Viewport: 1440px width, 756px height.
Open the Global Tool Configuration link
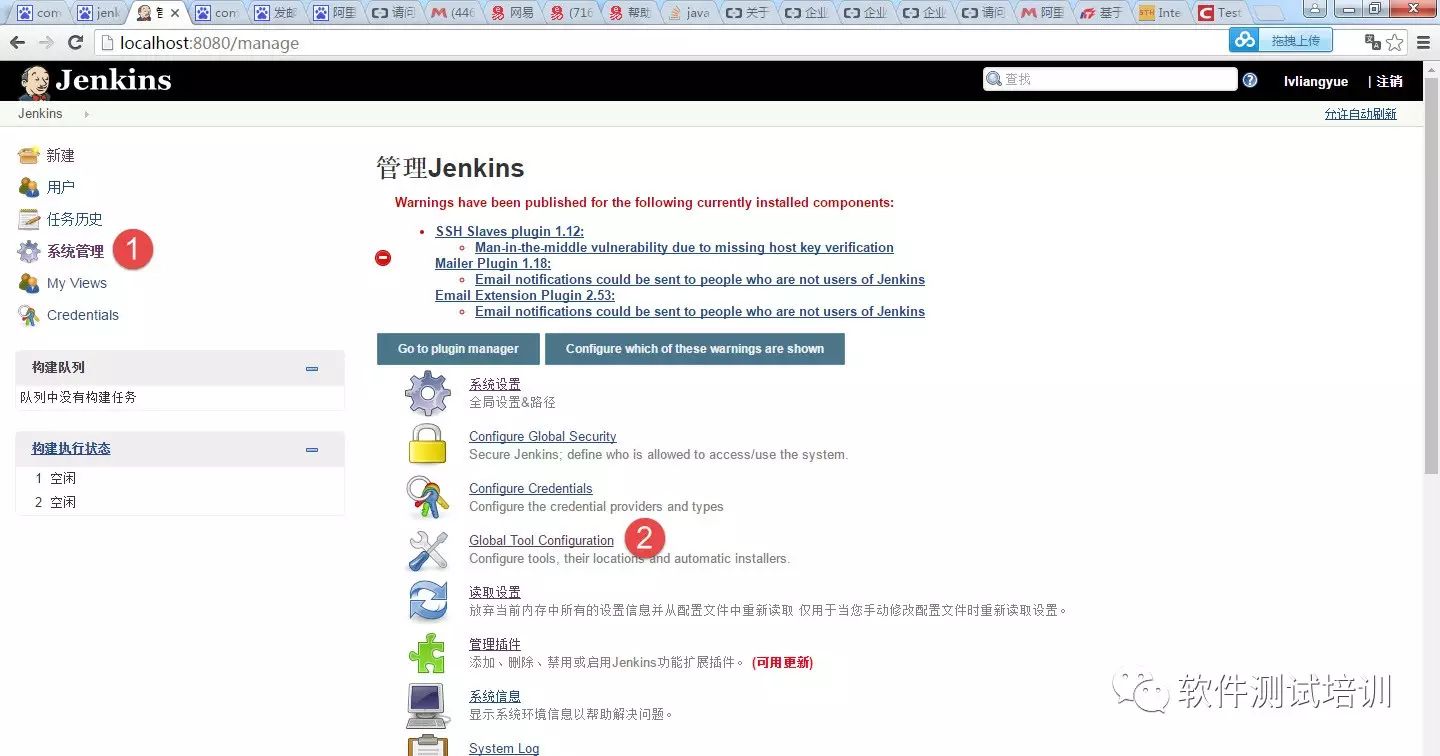point(542,540)
